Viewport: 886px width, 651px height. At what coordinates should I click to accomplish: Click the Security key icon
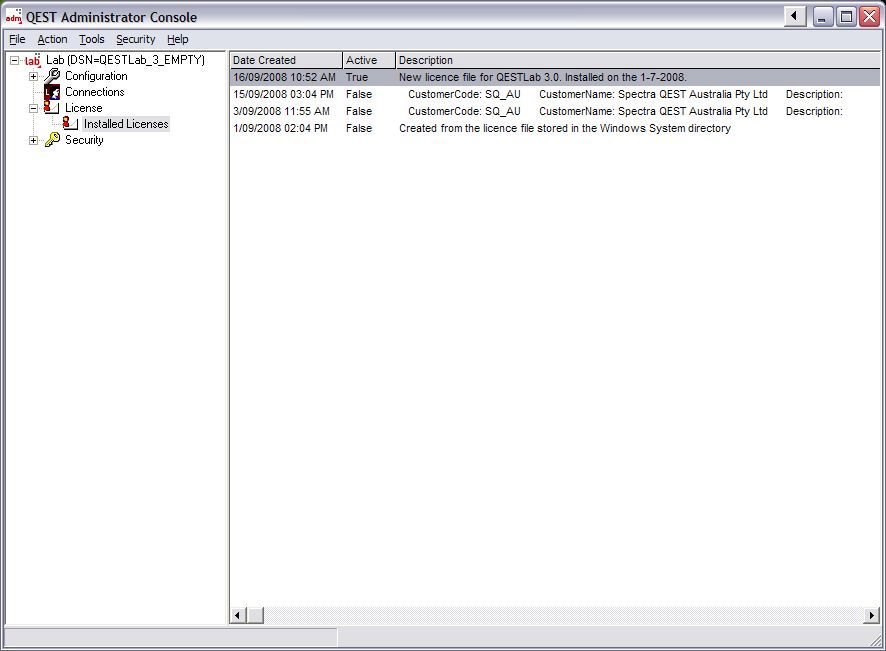point(52,140)
